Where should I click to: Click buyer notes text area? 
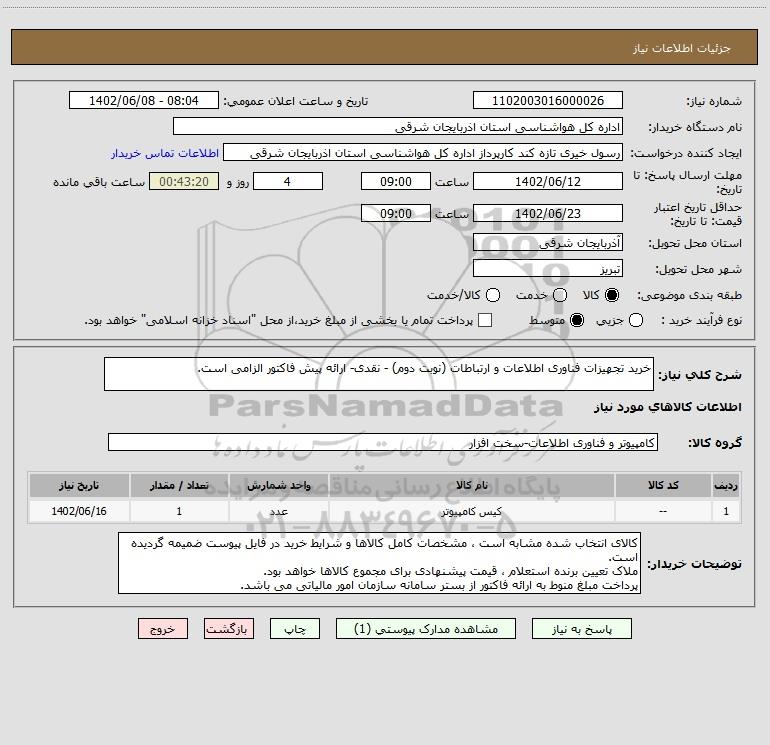[380, 563]
